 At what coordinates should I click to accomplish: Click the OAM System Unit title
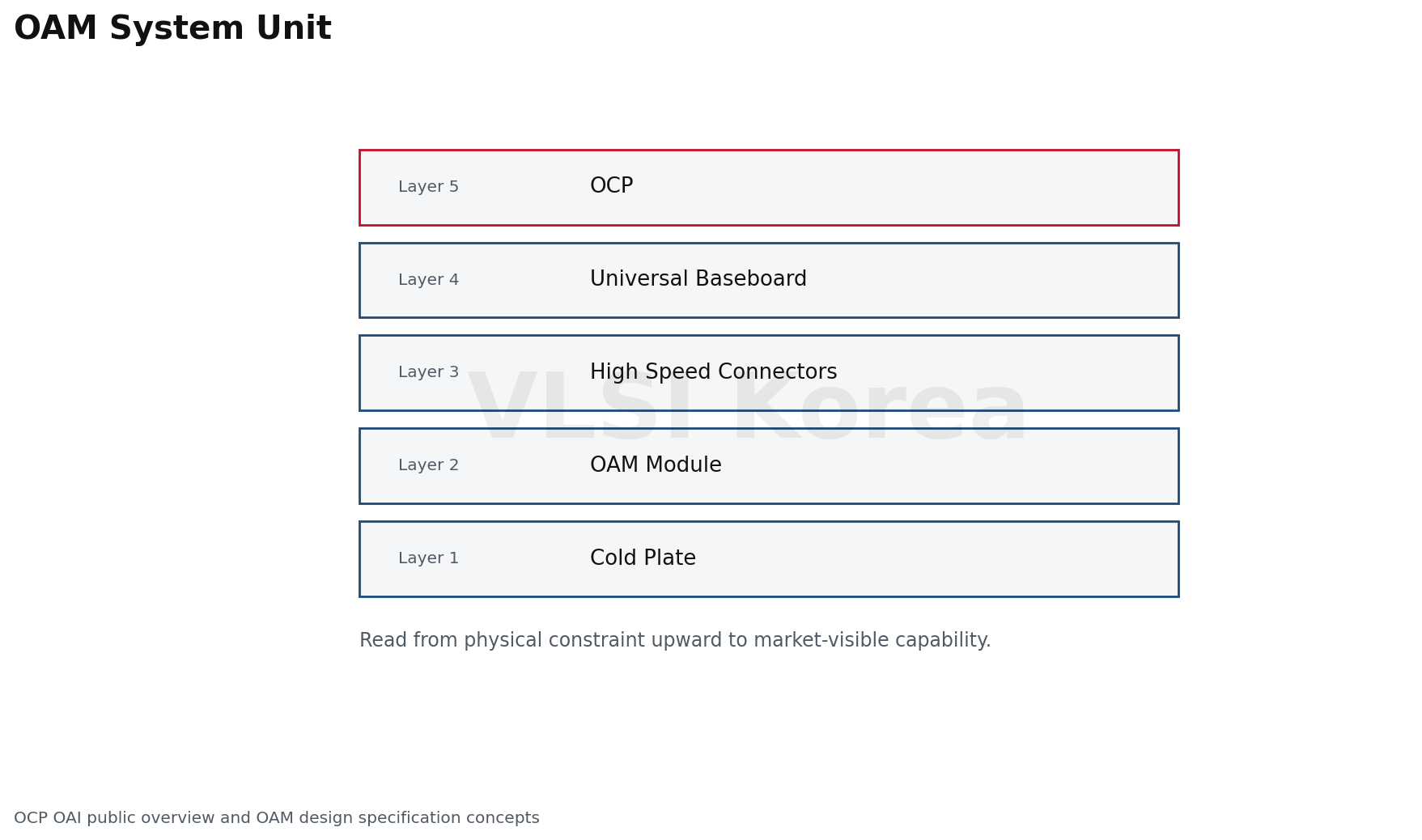click(x=172, y=29)
